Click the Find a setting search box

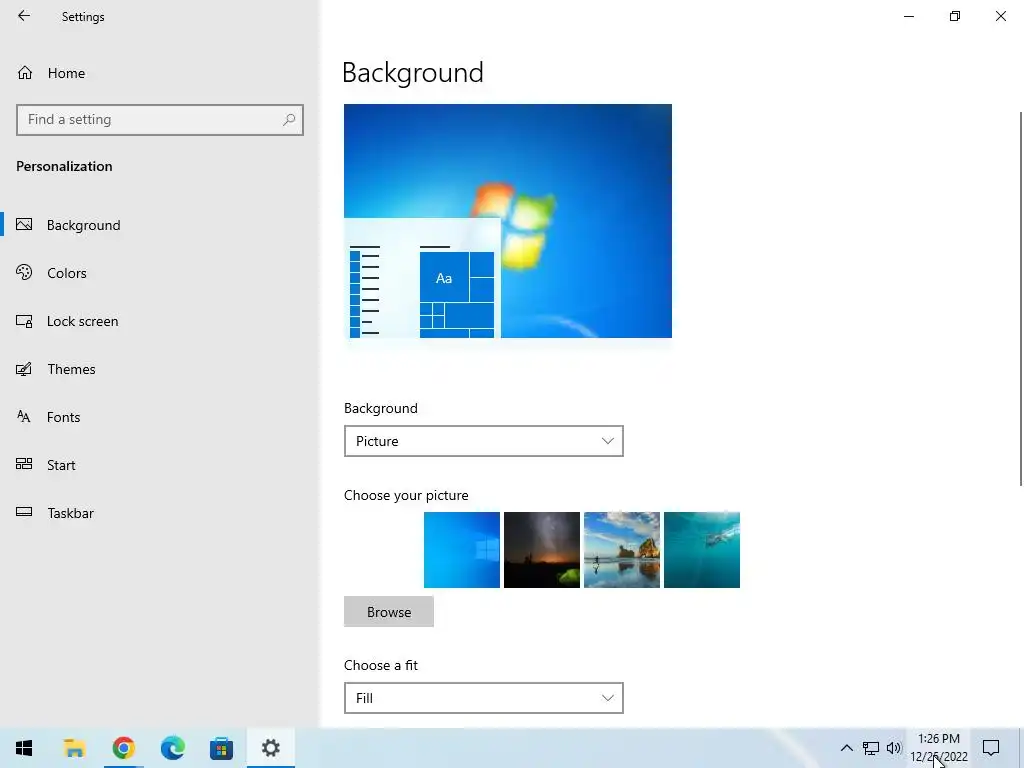[159, 120]
